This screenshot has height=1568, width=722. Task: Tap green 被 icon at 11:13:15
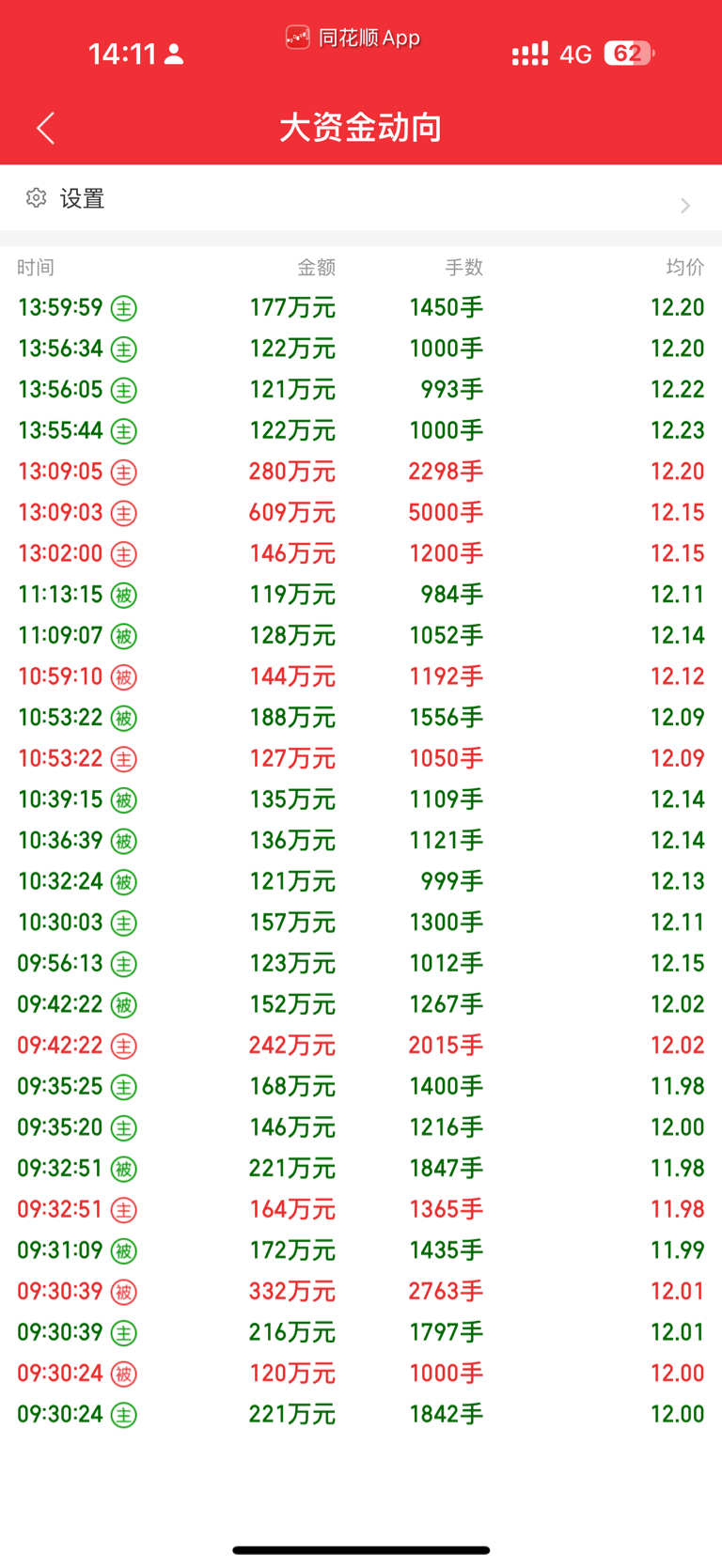pos(124,595)
